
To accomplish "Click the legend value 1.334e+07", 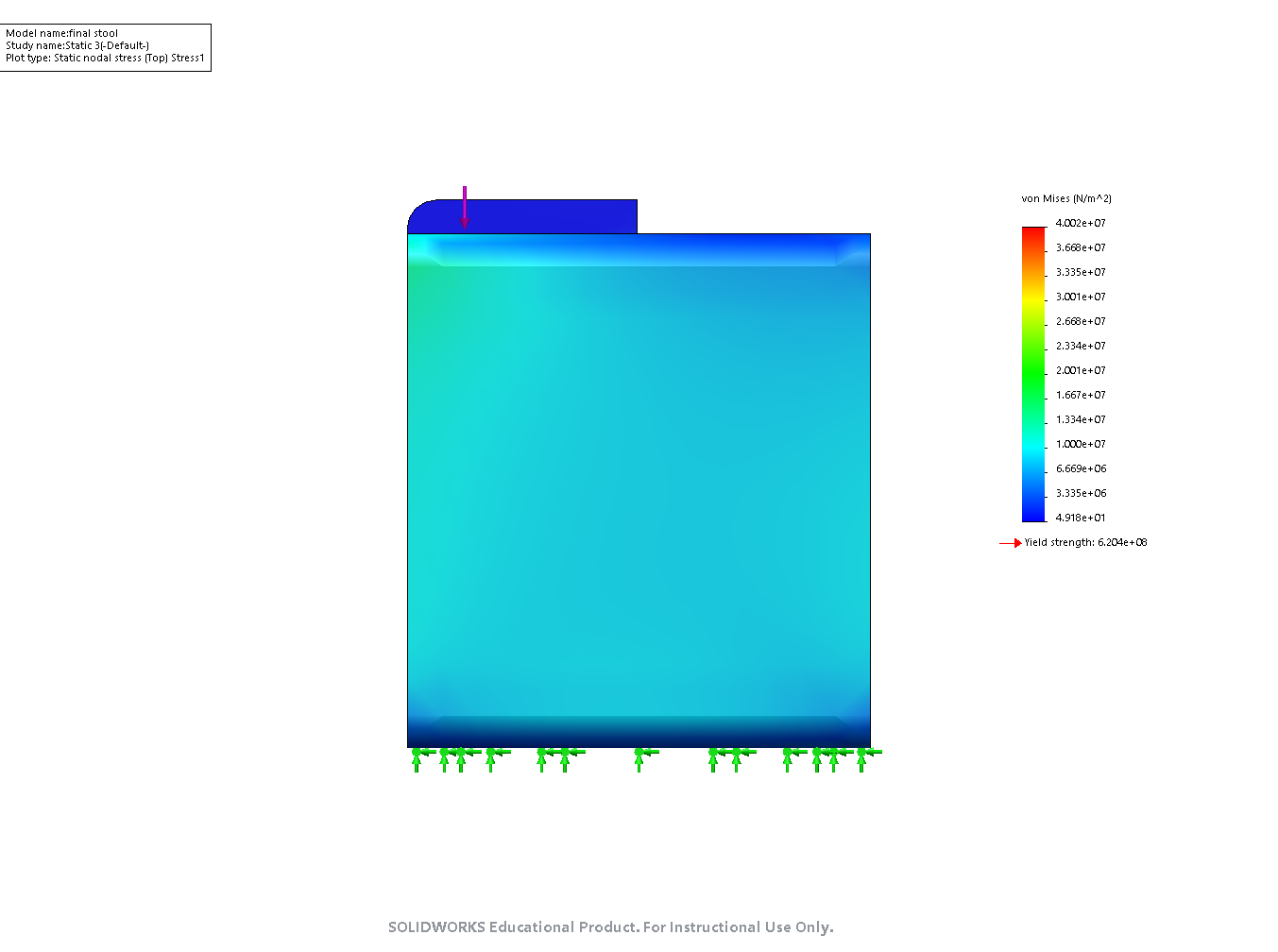I will click(1081, 419).
